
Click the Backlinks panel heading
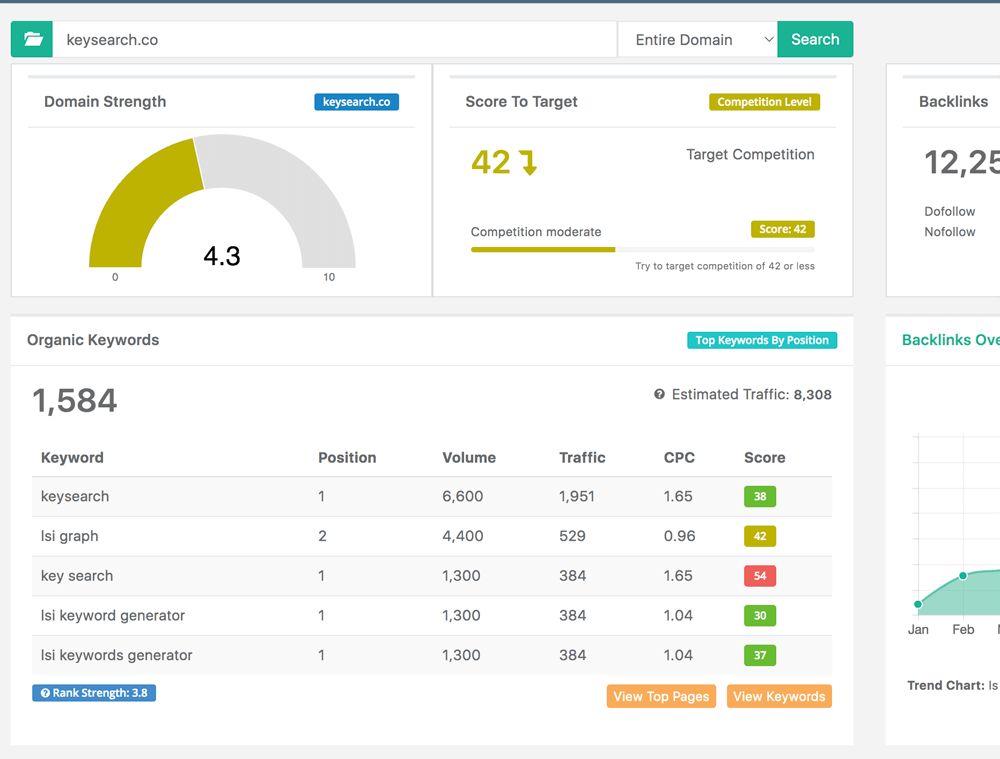953,101
